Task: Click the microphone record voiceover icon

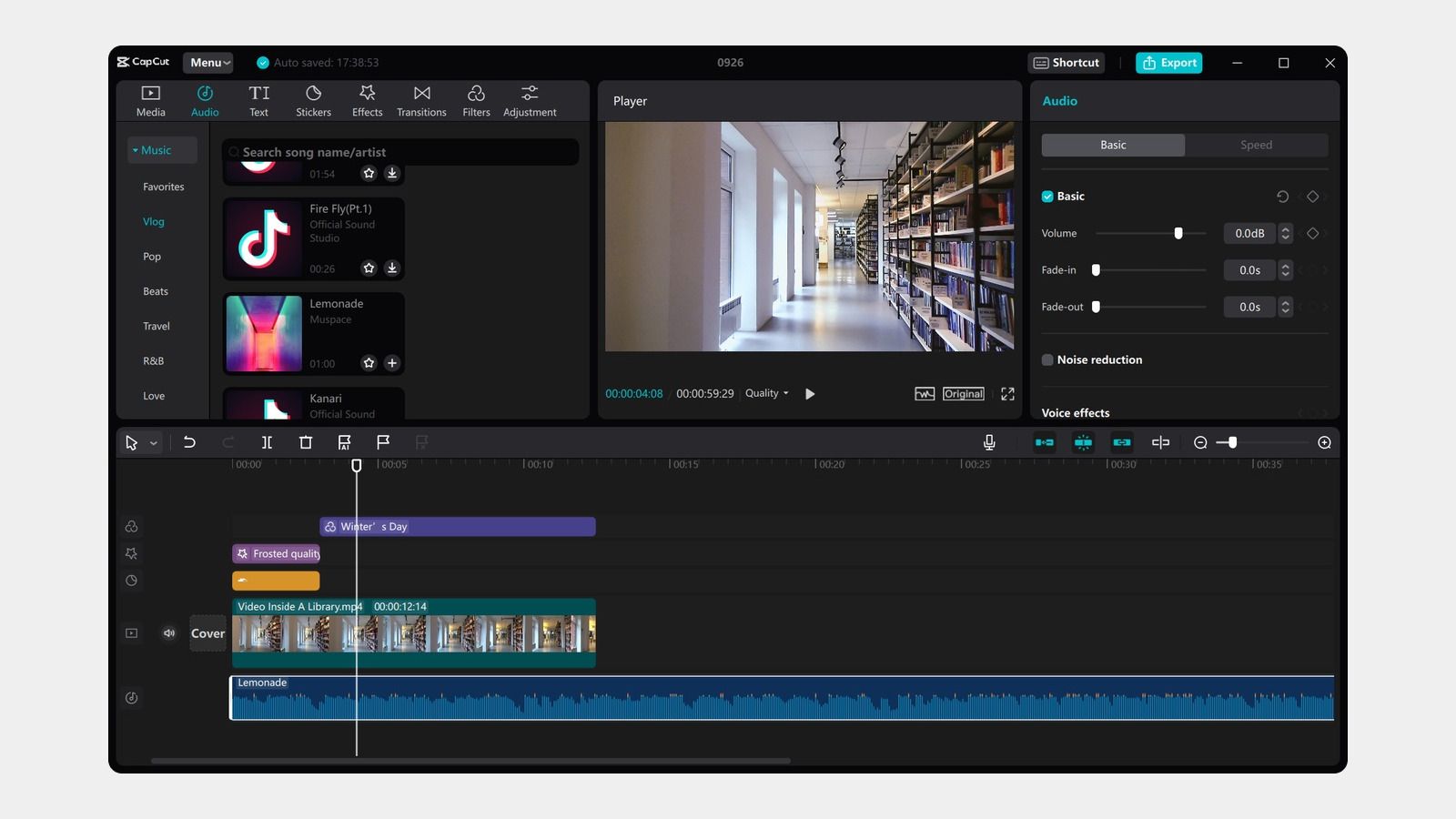Action: pos(989,442)
